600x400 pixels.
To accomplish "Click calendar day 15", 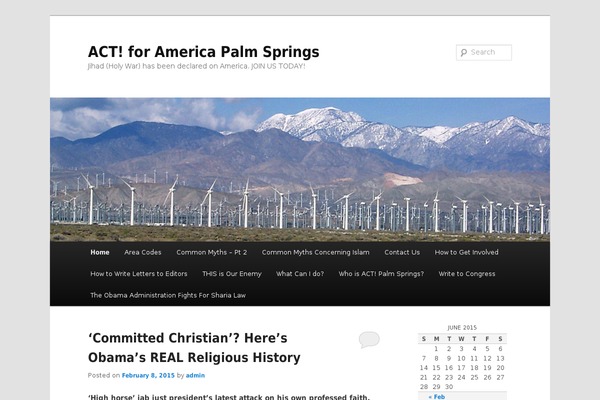I will tap(436, 368).
